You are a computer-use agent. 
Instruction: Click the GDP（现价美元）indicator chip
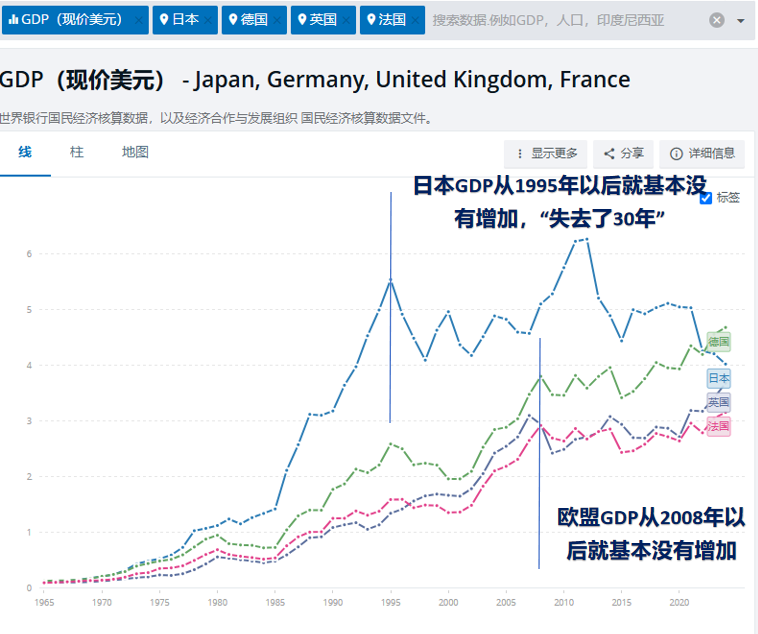[65, 20]
